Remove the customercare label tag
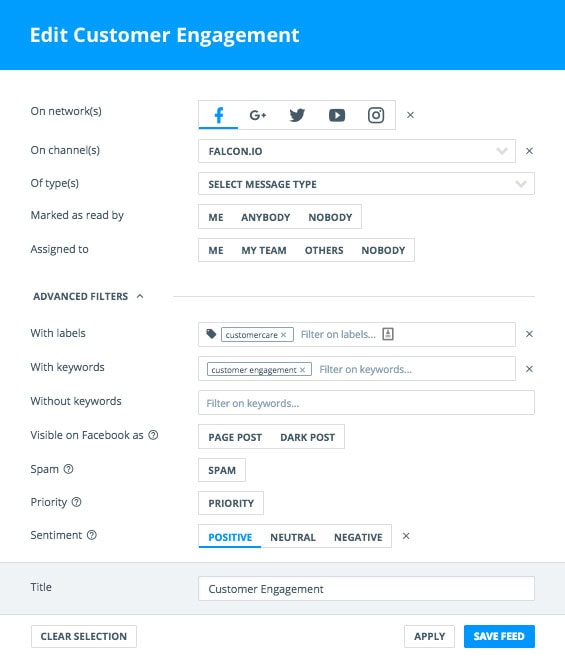The image size is (565, 658). [284, 335]
